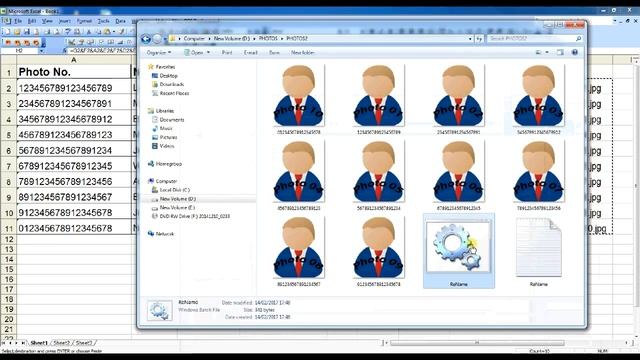Click Paste icon in Excel toolbar
Viewport: 640px width, 360px height.
click(x=107, y=31)
